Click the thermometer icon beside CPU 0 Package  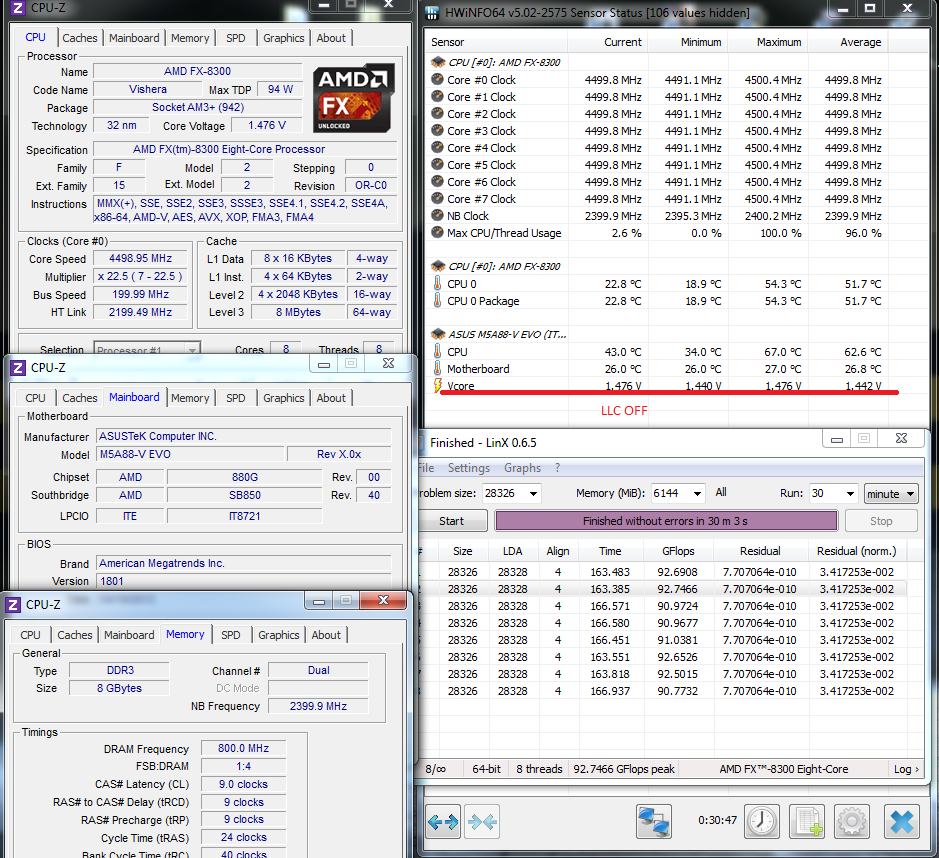click(x=438, y=301)
